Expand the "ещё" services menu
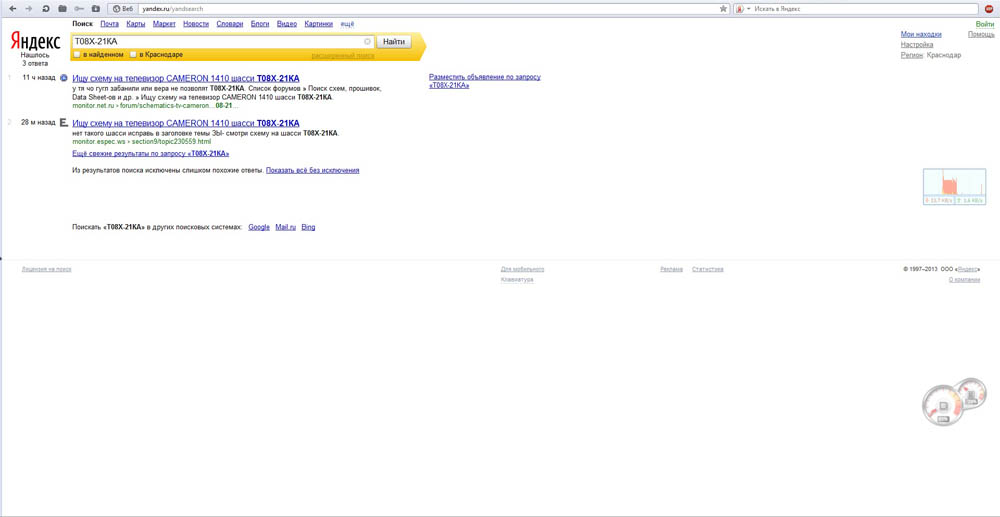Image resolution: width=1000 pixels, height=517 pixels. pos(347,24)
